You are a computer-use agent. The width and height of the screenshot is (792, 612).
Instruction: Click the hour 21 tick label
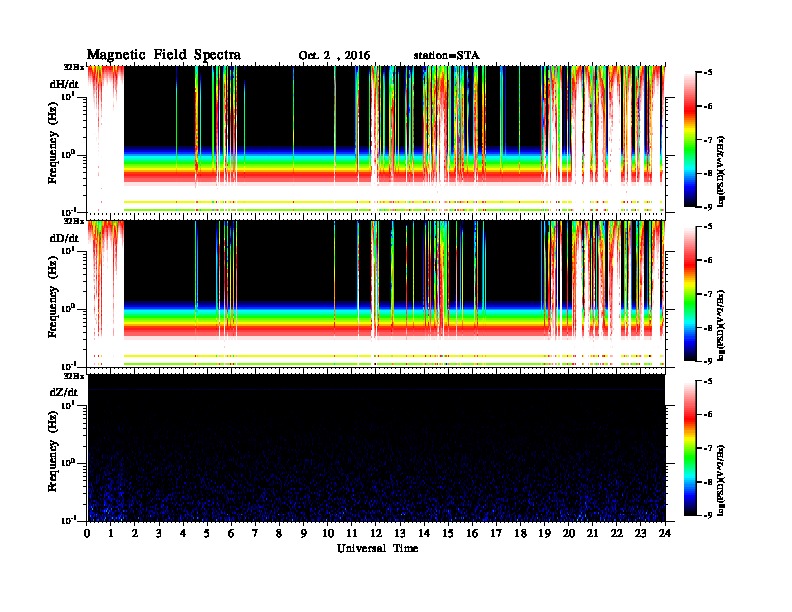[592, 534]
